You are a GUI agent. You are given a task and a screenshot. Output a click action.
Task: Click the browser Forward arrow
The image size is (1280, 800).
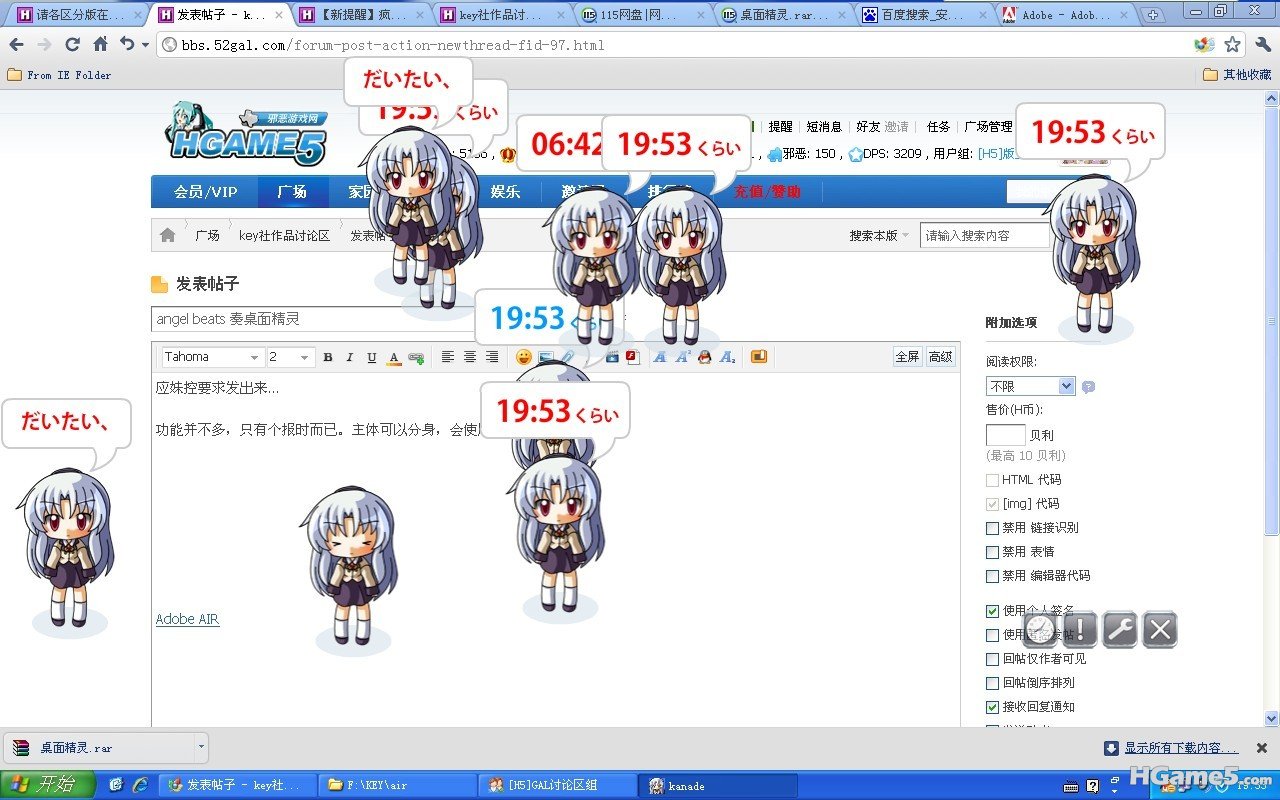[44, 45]
